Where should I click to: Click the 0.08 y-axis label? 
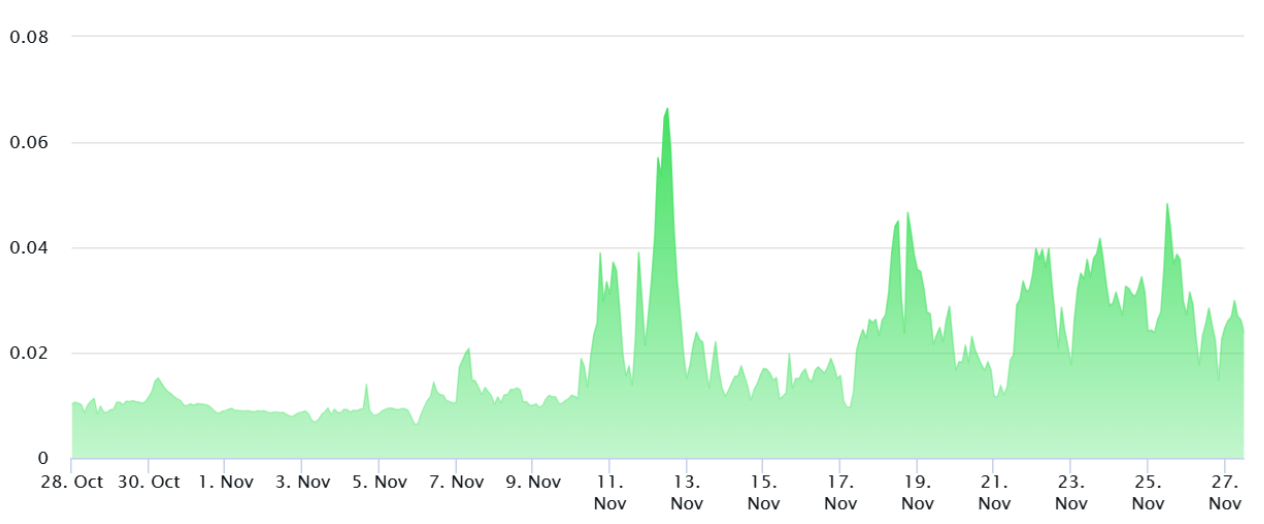point(29,37)
